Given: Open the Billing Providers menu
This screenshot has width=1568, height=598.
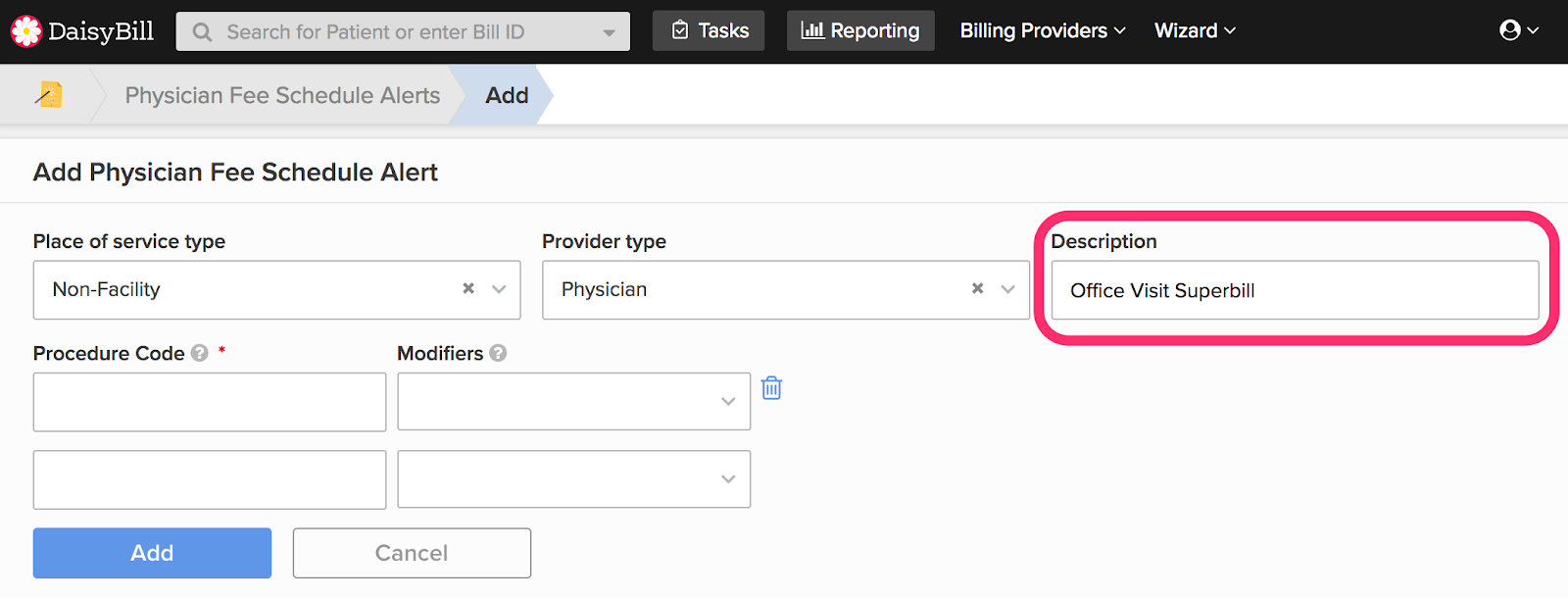Looking at the screenshot, I should (x=1043, y=30).
